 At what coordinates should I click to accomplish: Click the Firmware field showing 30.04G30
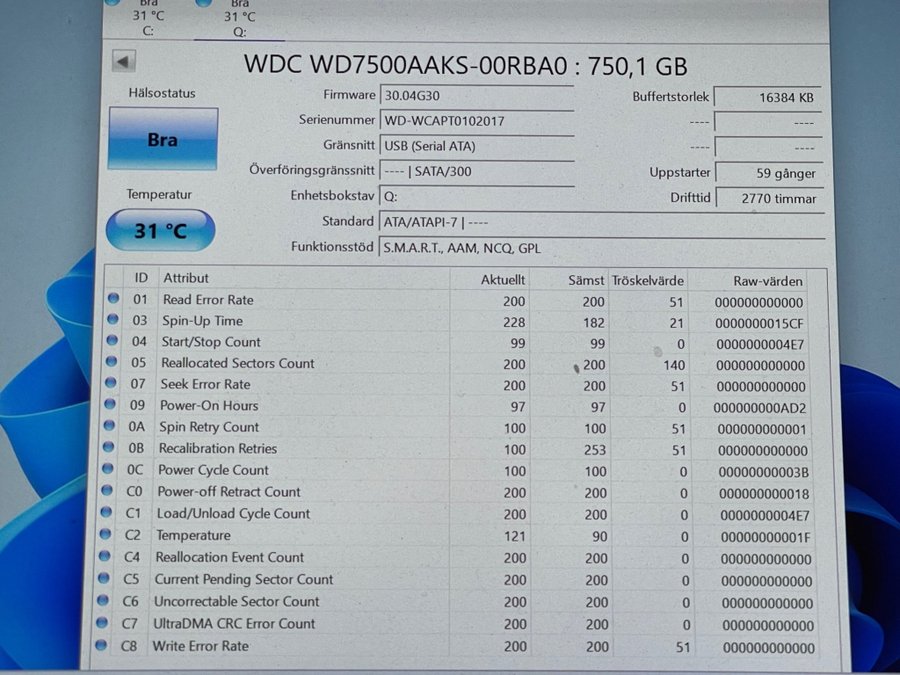tap(475, 96)
